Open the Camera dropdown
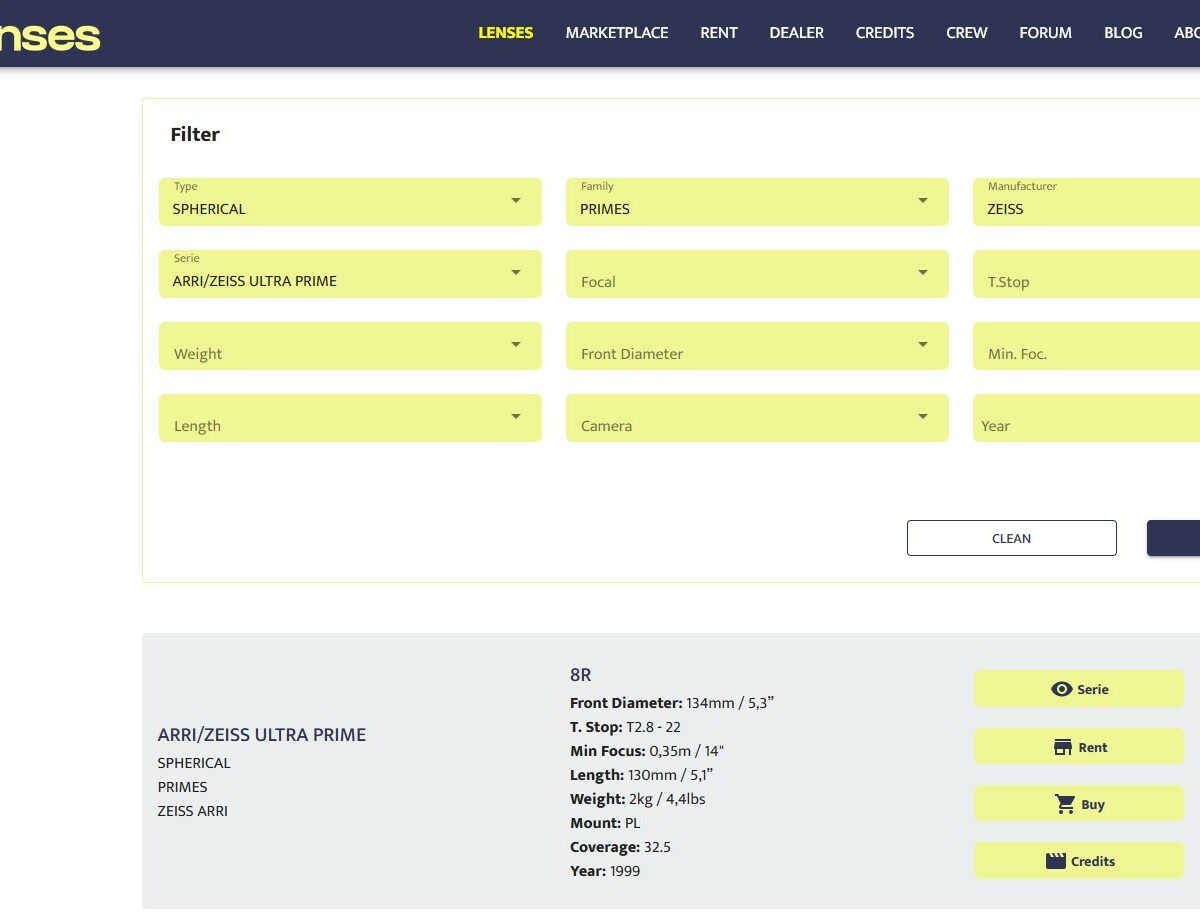This screenshot has height=918, width=1200. (757, 418)
